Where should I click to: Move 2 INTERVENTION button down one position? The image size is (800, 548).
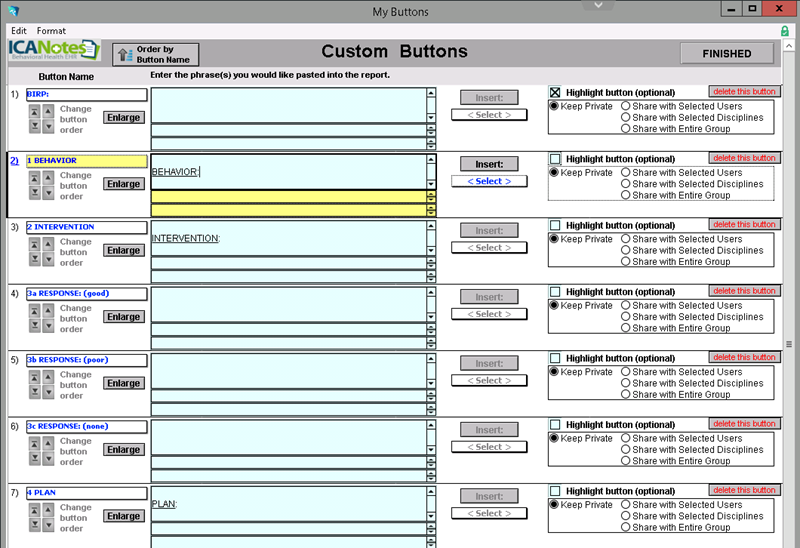coord(48,259)
